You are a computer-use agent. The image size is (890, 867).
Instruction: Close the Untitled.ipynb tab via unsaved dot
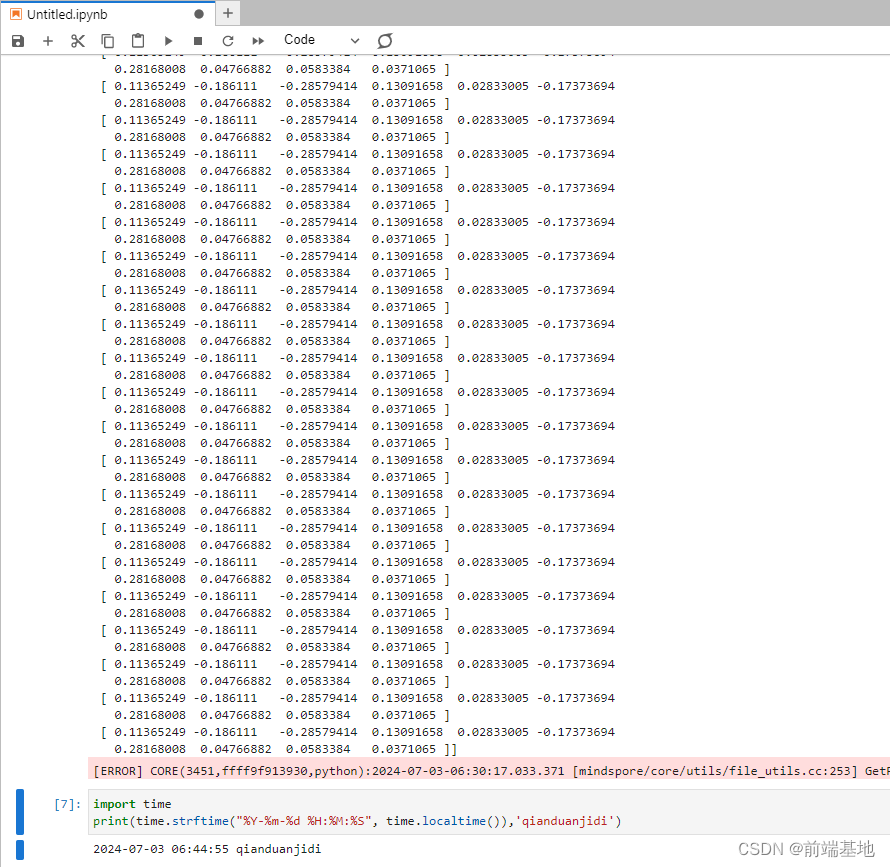tap(199, 14)
